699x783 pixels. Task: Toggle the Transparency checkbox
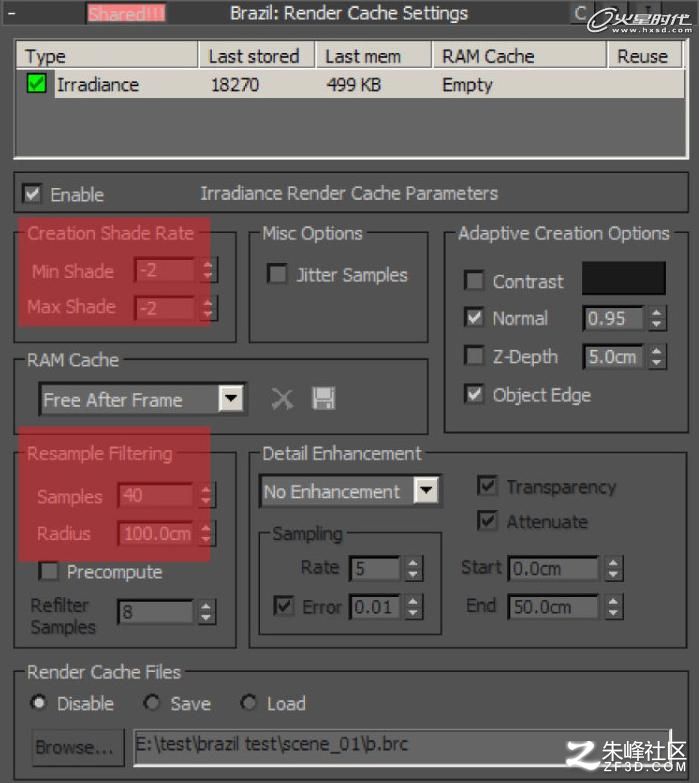[487, 485]
